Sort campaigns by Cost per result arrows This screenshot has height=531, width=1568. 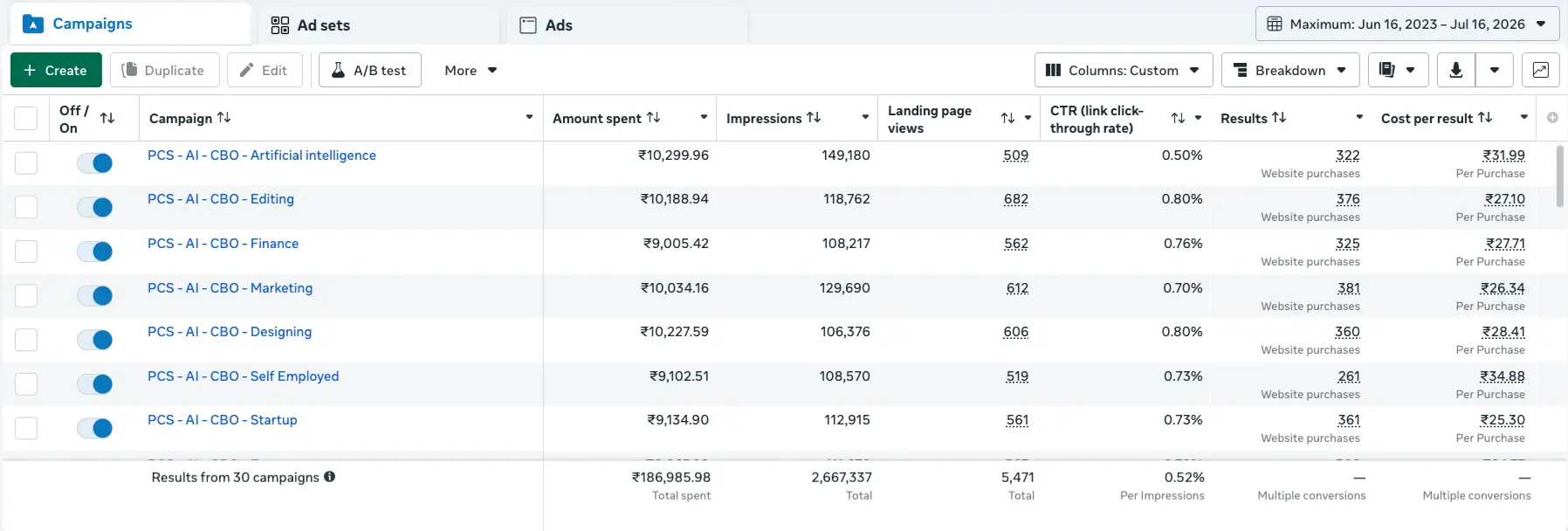pos(1485,117)
